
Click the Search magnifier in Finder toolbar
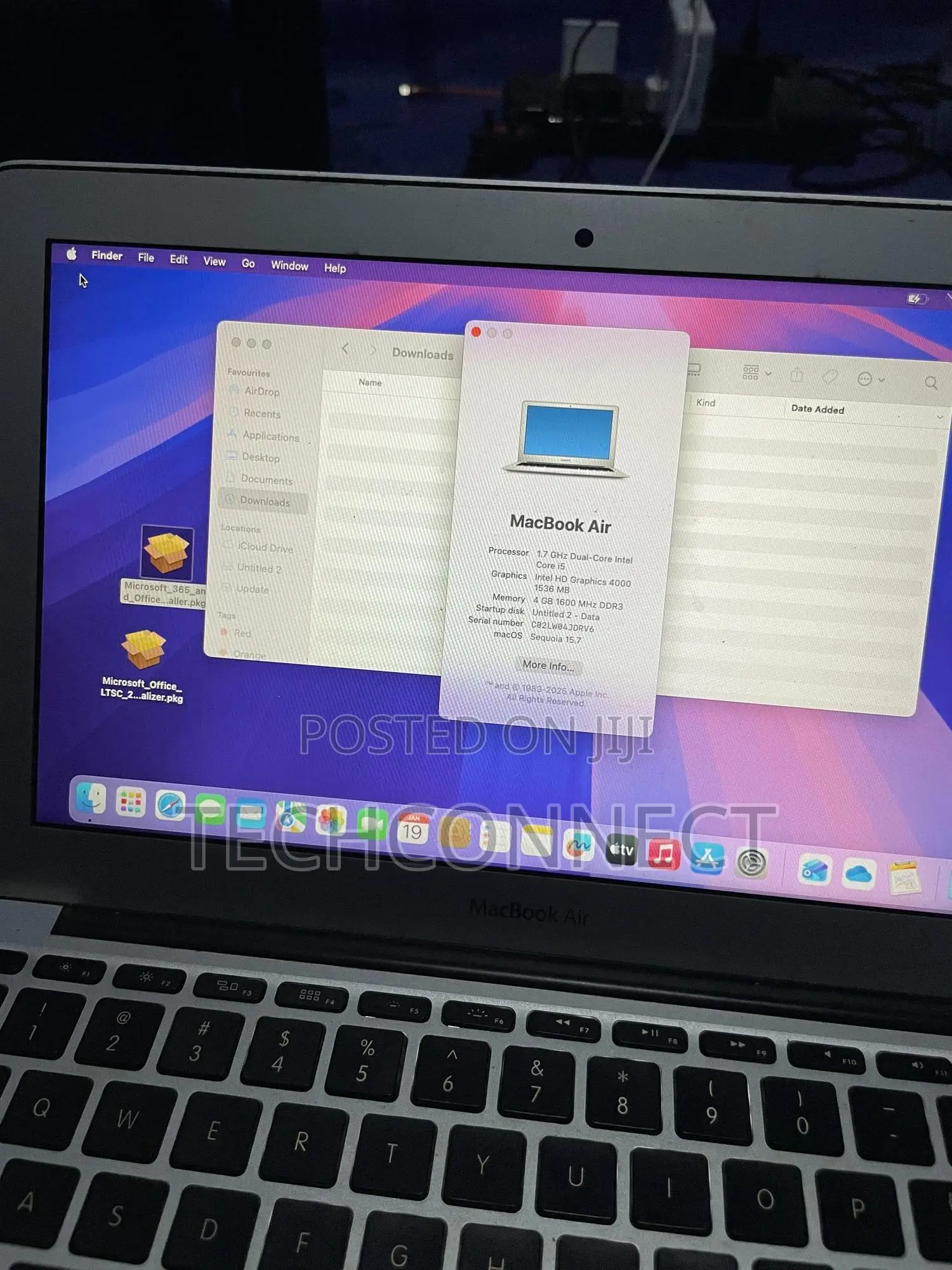point(931,383)
